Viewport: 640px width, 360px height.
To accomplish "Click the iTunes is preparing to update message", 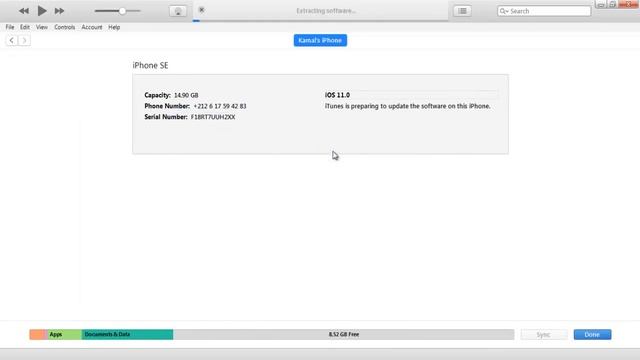I will point(407,106).
